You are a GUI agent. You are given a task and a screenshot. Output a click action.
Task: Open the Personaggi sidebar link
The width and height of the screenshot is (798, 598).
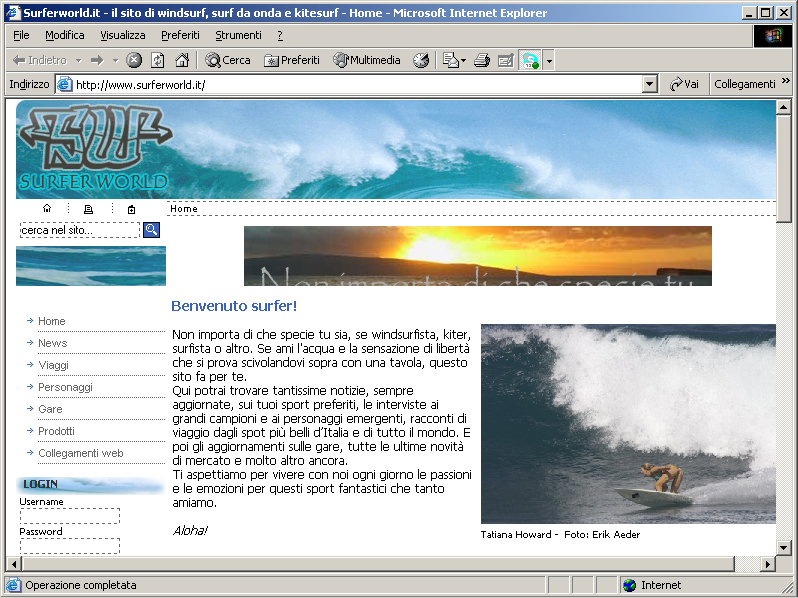(65, 387)
